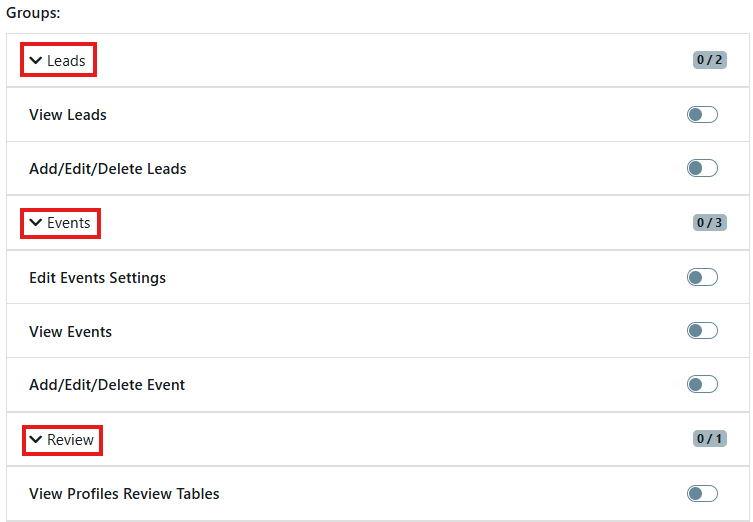Collapse the Leads group chevron
The width and height of the screenshot is (753, 522).
point(36,61)
